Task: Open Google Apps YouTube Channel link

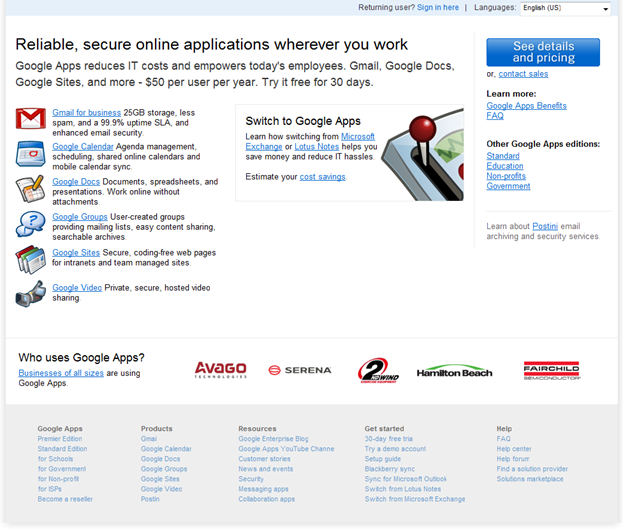Action: [286, 449]
